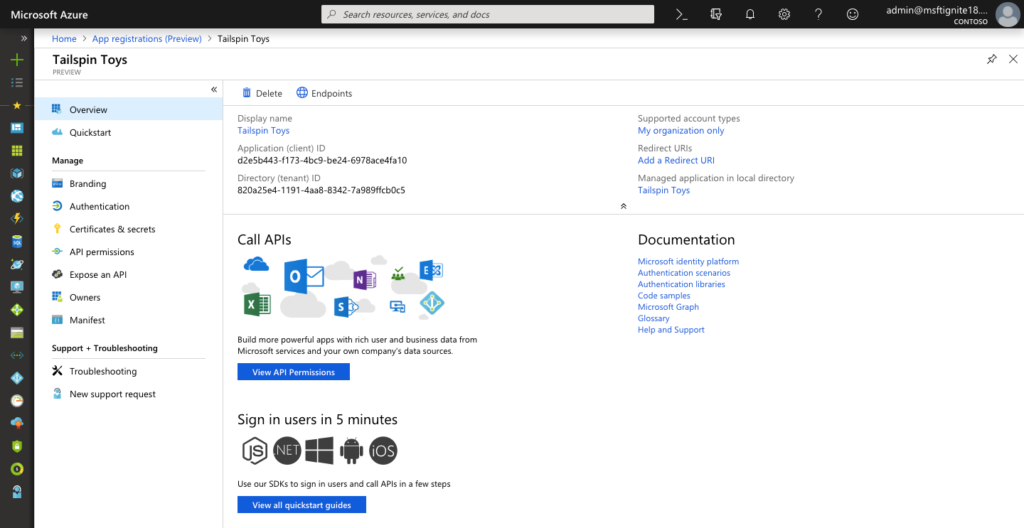Click the notifications bell icon
This screenshot has width=1024, height=528.
[x=750, y=14]
